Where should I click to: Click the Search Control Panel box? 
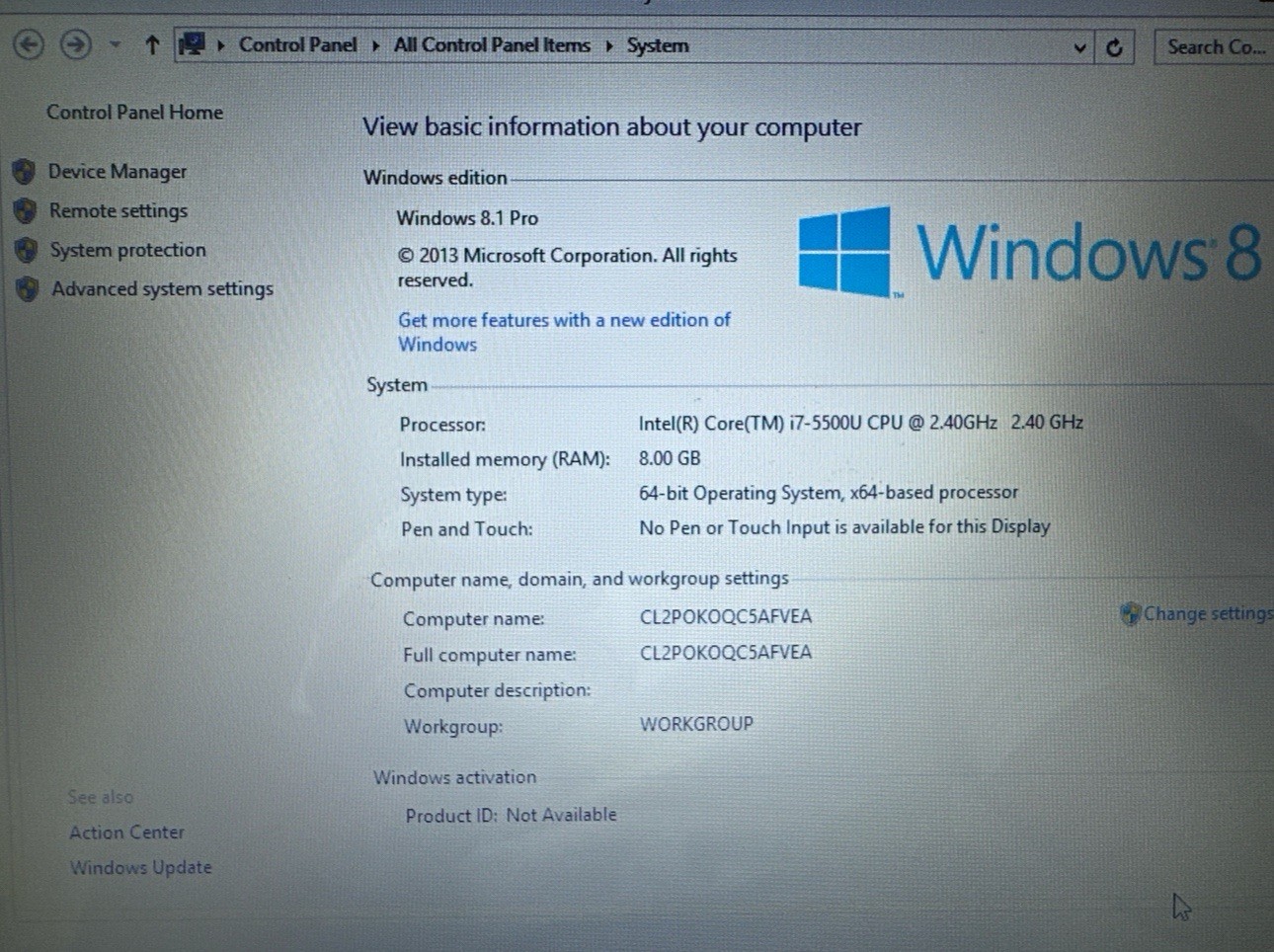[x=1215, y=47]
